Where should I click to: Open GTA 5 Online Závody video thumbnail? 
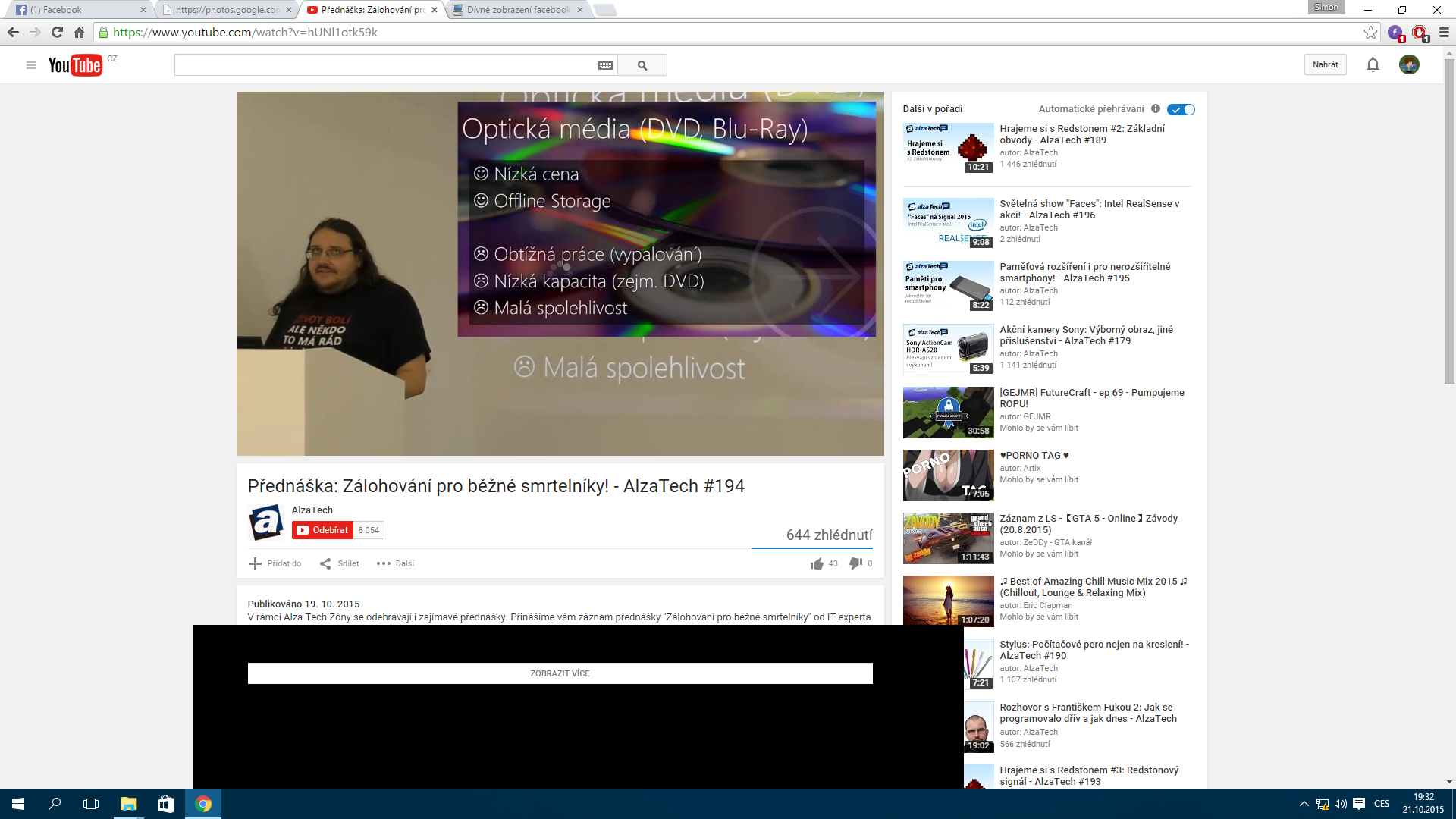tap(948, 538)
